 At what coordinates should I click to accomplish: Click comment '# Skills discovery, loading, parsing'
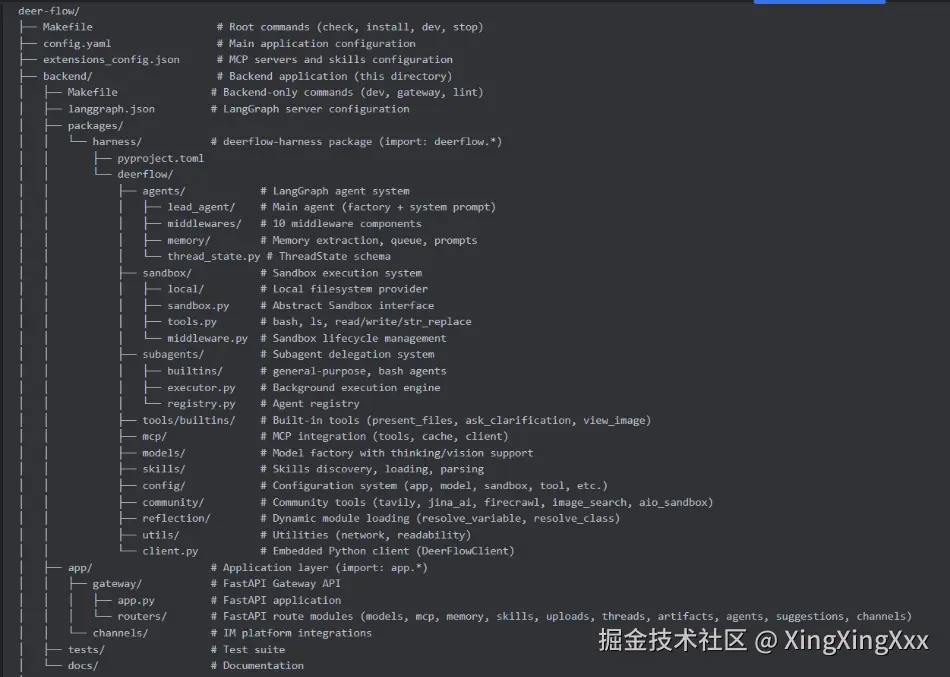372,469
